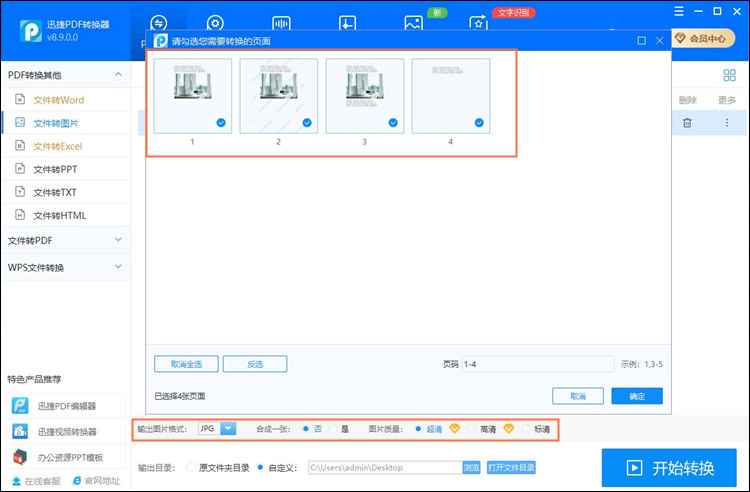Select 否 for 合成一张
The width and height of the screenshot is (750, 492).
(306, 429)
